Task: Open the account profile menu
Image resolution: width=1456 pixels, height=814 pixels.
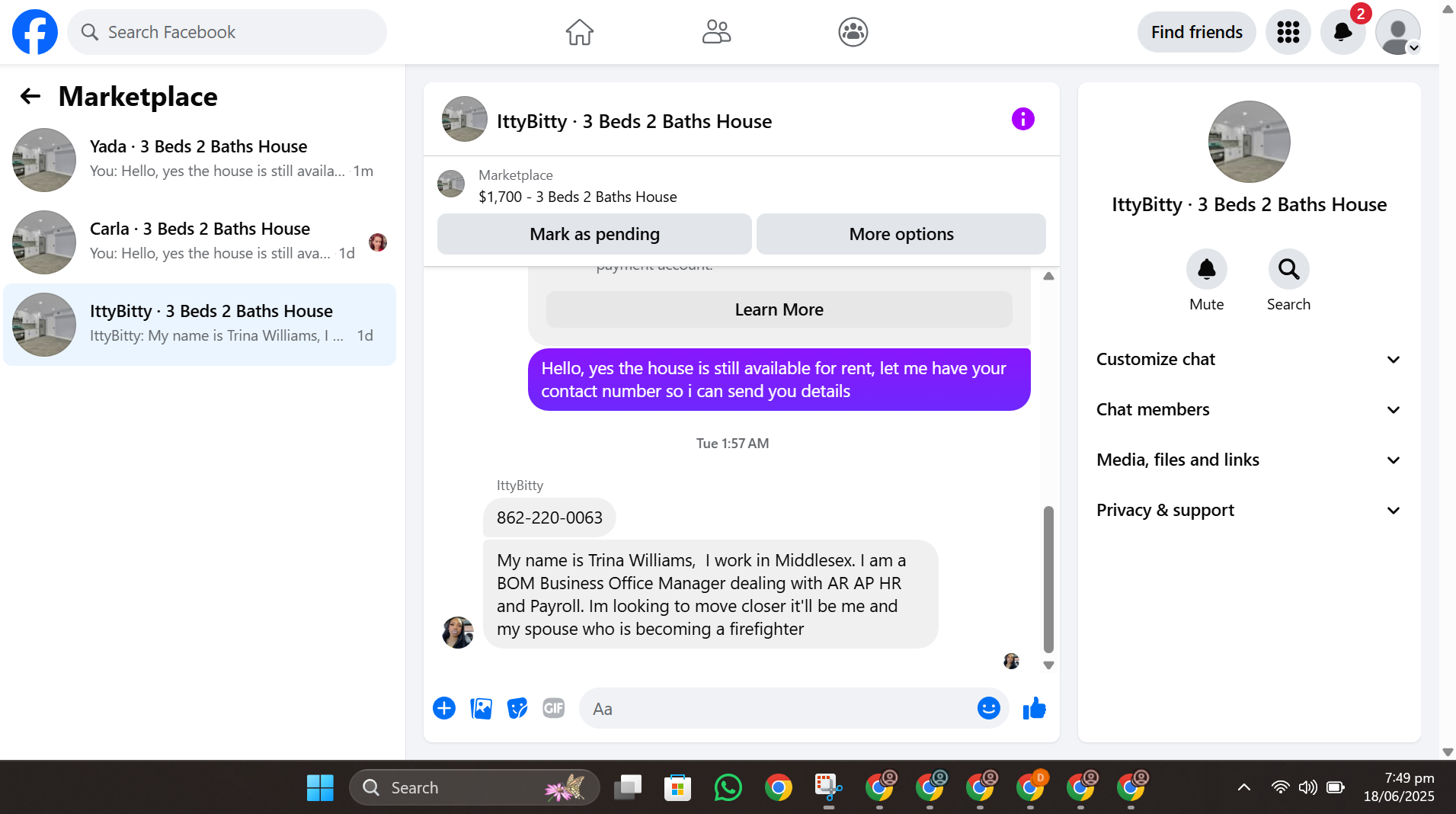Action: pyautogui.click(x=1398, y=32)
